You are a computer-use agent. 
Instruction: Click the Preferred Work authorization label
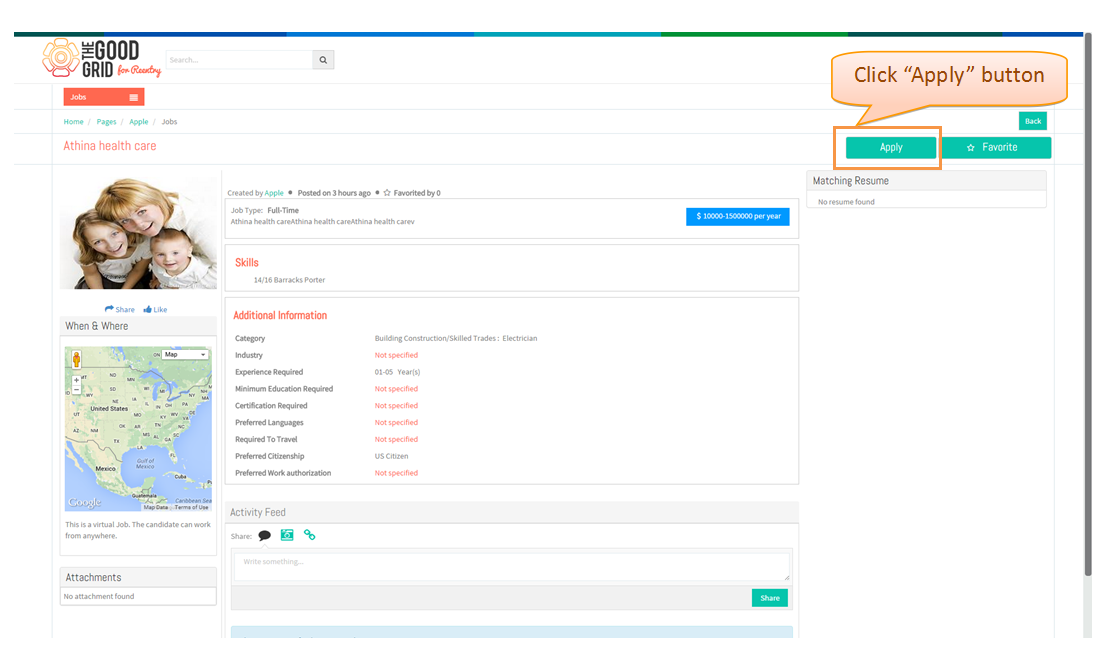pos(283,473)
